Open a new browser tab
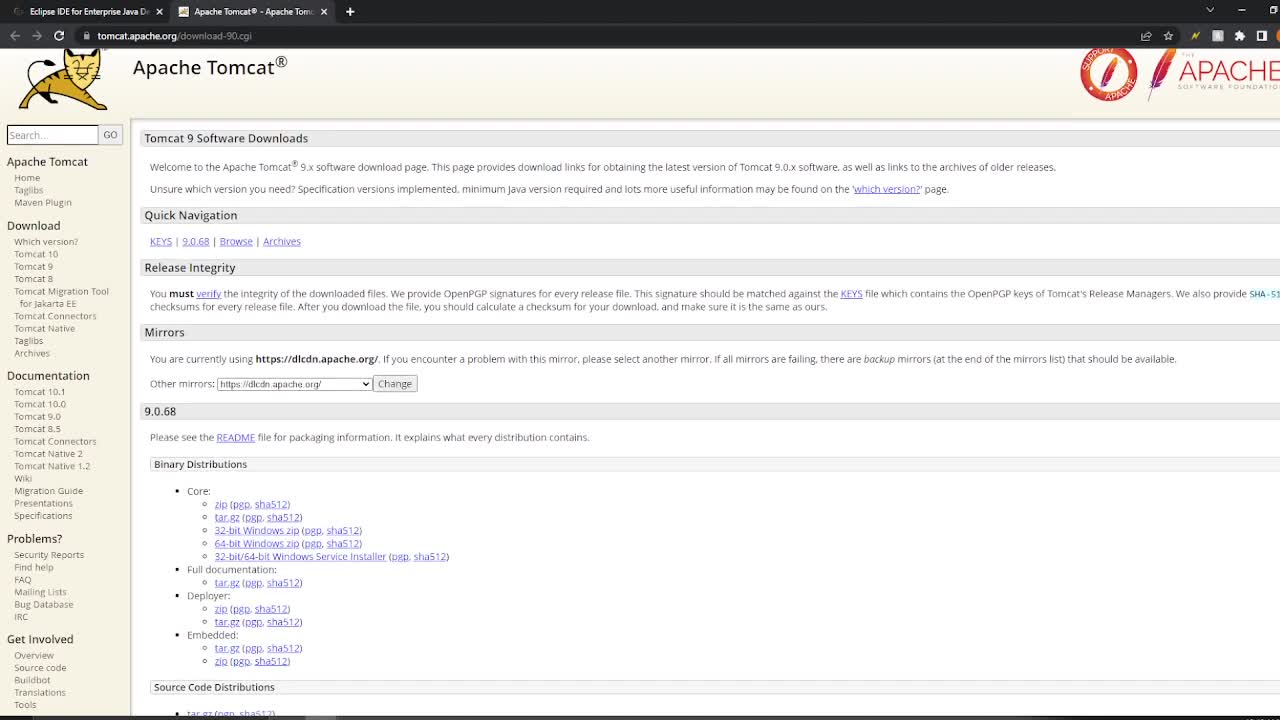The width and height of the screenshot is (1280, 720). (350, 12)
